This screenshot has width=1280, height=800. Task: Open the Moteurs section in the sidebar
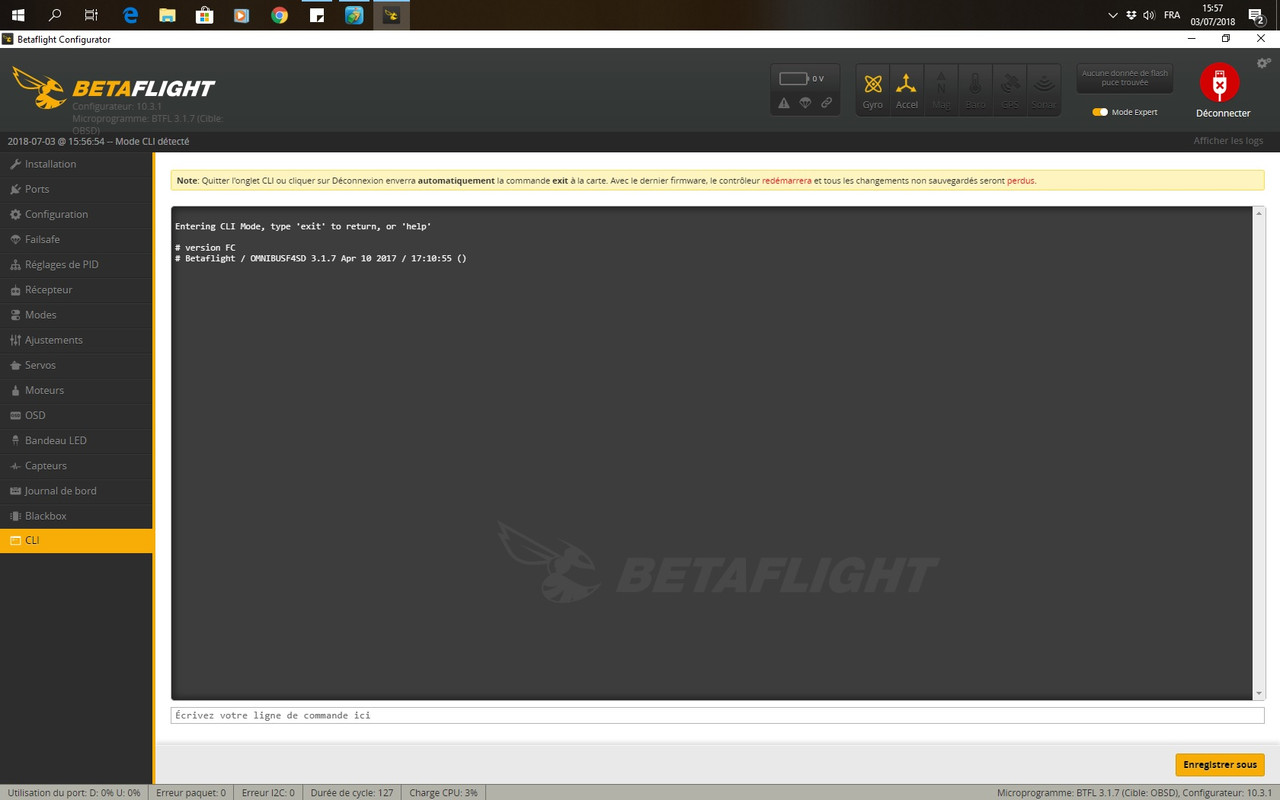click(x=48, y=390)
